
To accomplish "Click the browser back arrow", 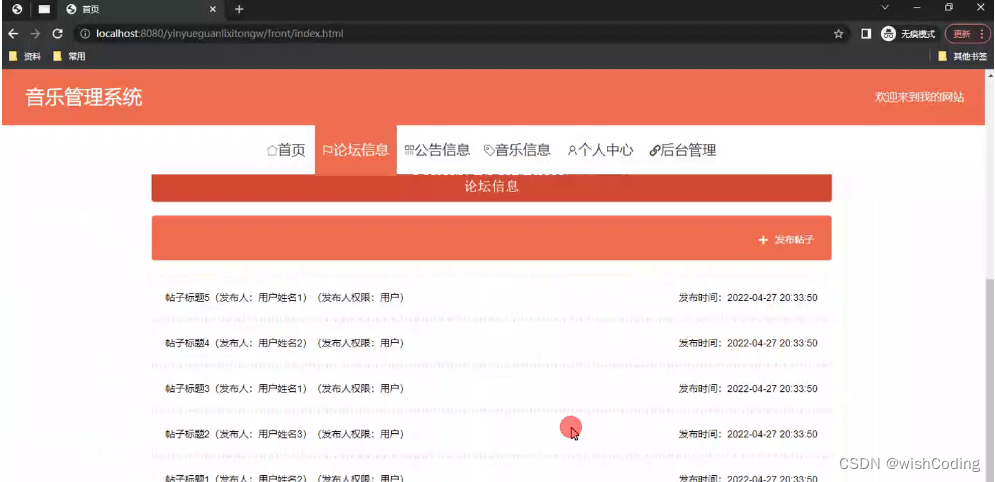I will (13, 34).
